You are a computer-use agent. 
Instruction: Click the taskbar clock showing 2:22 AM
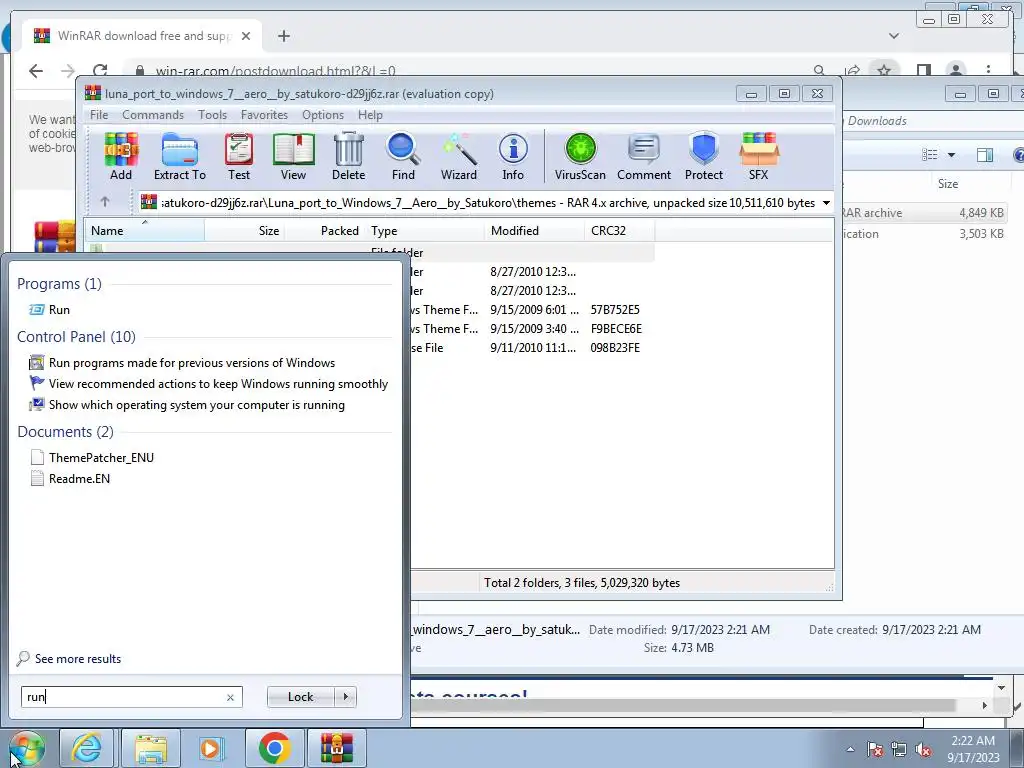973,749
